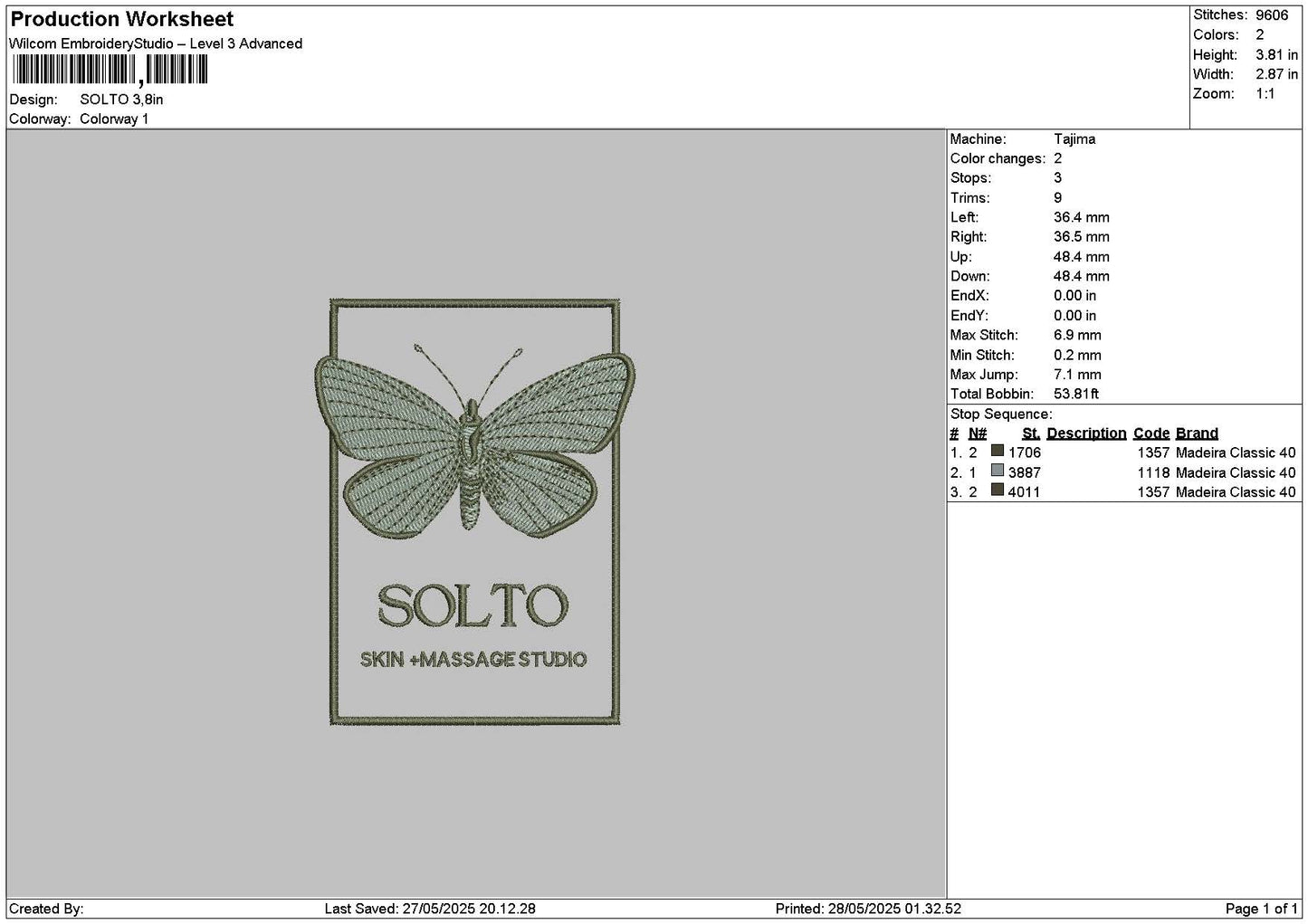1308x924 pixels.
Task: Click the Width value '2.87 in'
Action: click(x=1276, y=74)
